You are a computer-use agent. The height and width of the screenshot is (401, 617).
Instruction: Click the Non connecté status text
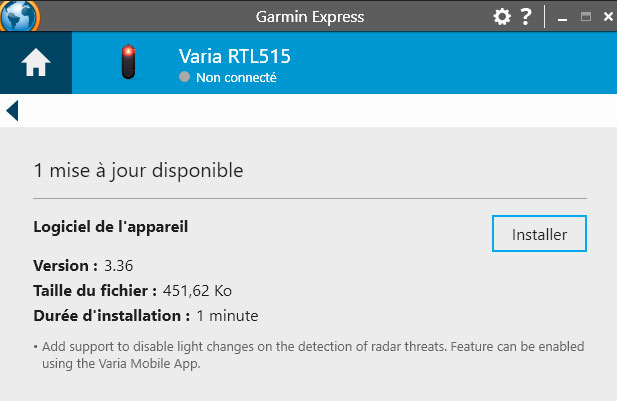(236, 78)
